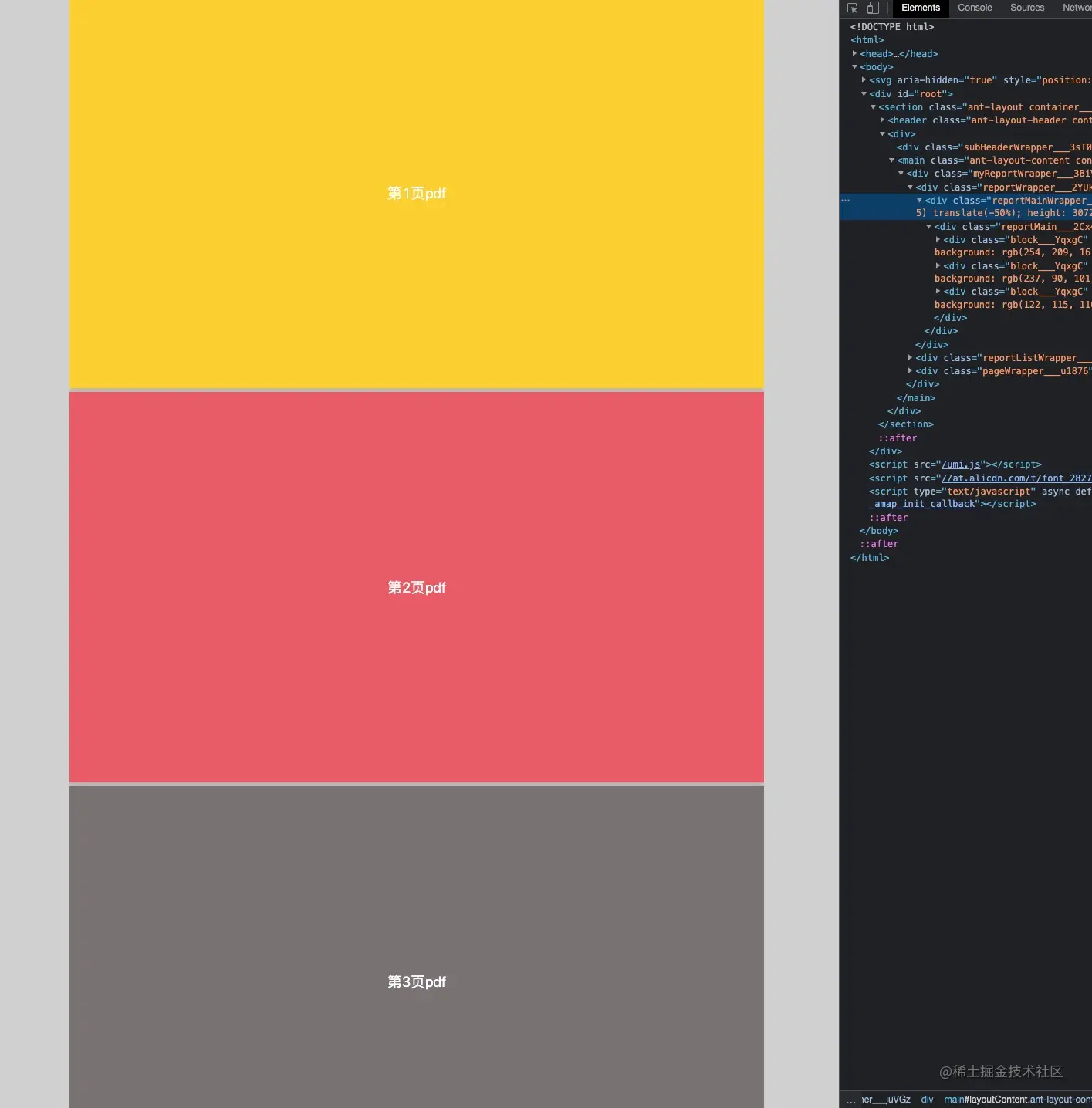Select the ::after row after closing body
Image resolution: width=1092 pixels, height=1108 pixels.
[879, 544]
